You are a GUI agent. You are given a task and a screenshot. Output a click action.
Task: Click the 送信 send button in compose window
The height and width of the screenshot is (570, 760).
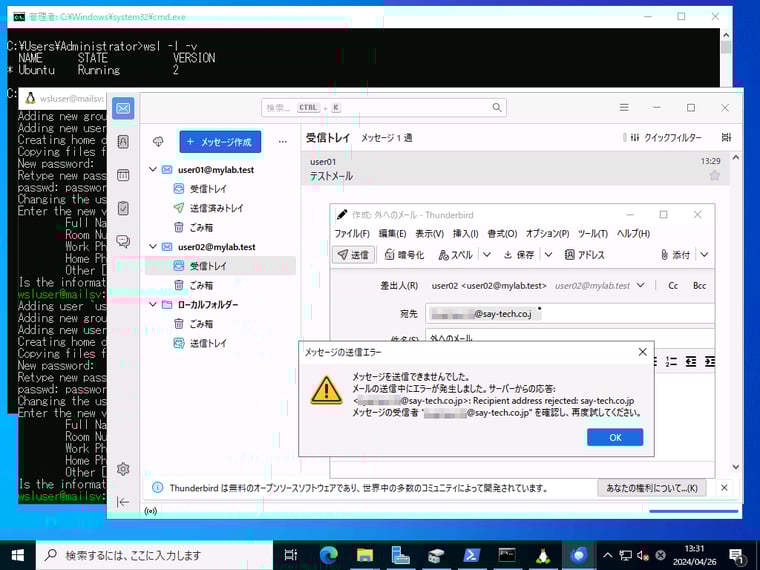[x=353, y=255]
